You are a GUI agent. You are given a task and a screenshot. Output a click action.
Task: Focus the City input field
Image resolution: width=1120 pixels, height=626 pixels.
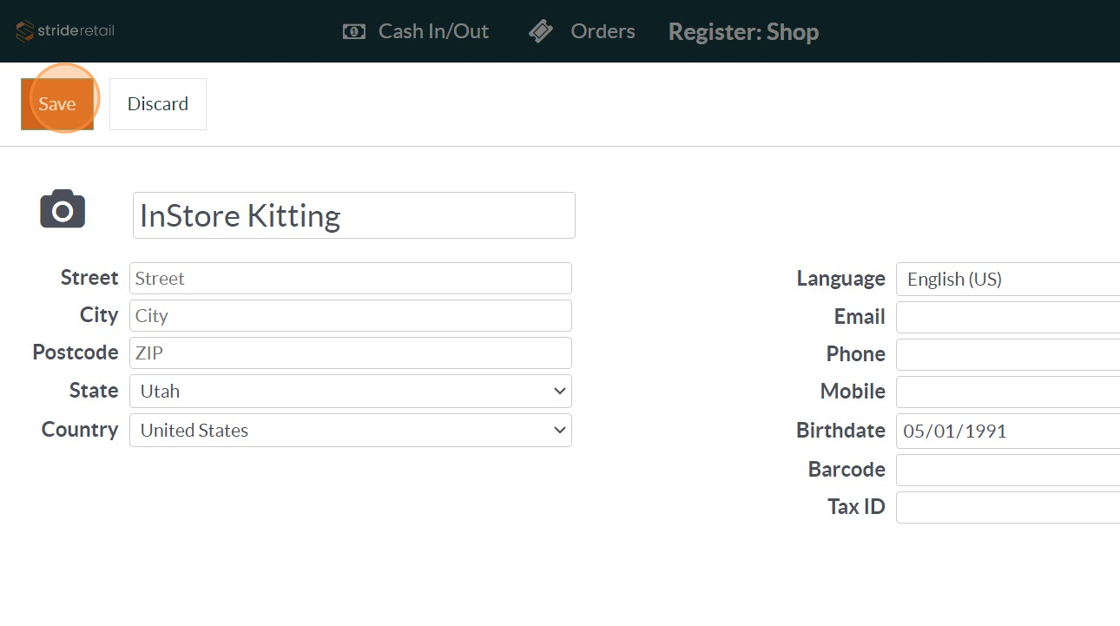[x=351, y=315]
